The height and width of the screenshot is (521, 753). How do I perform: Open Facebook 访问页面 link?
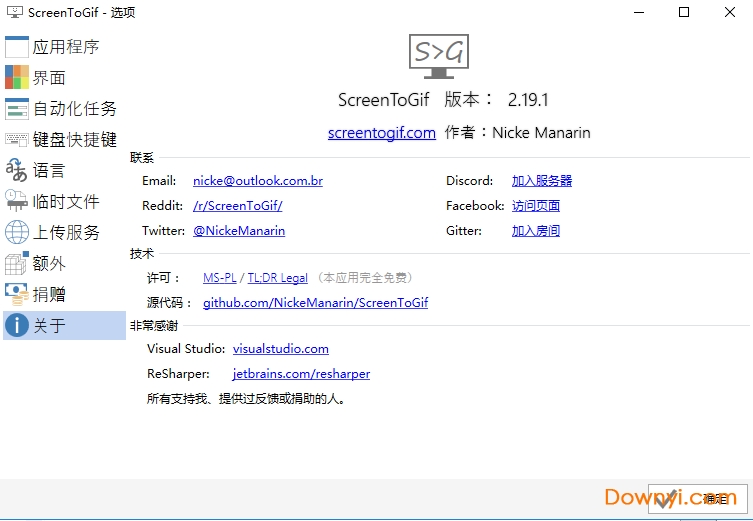(535, 206)
